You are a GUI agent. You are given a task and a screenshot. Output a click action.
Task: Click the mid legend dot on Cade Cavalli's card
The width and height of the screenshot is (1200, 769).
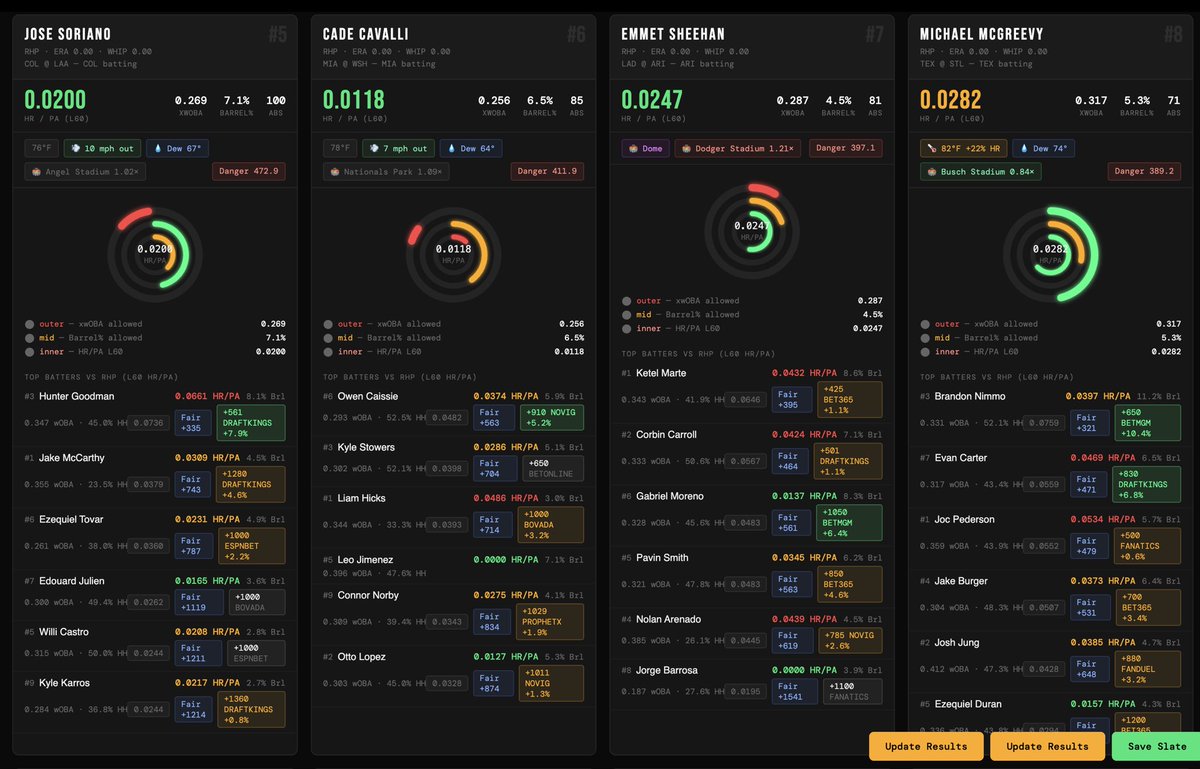point(328,338)
